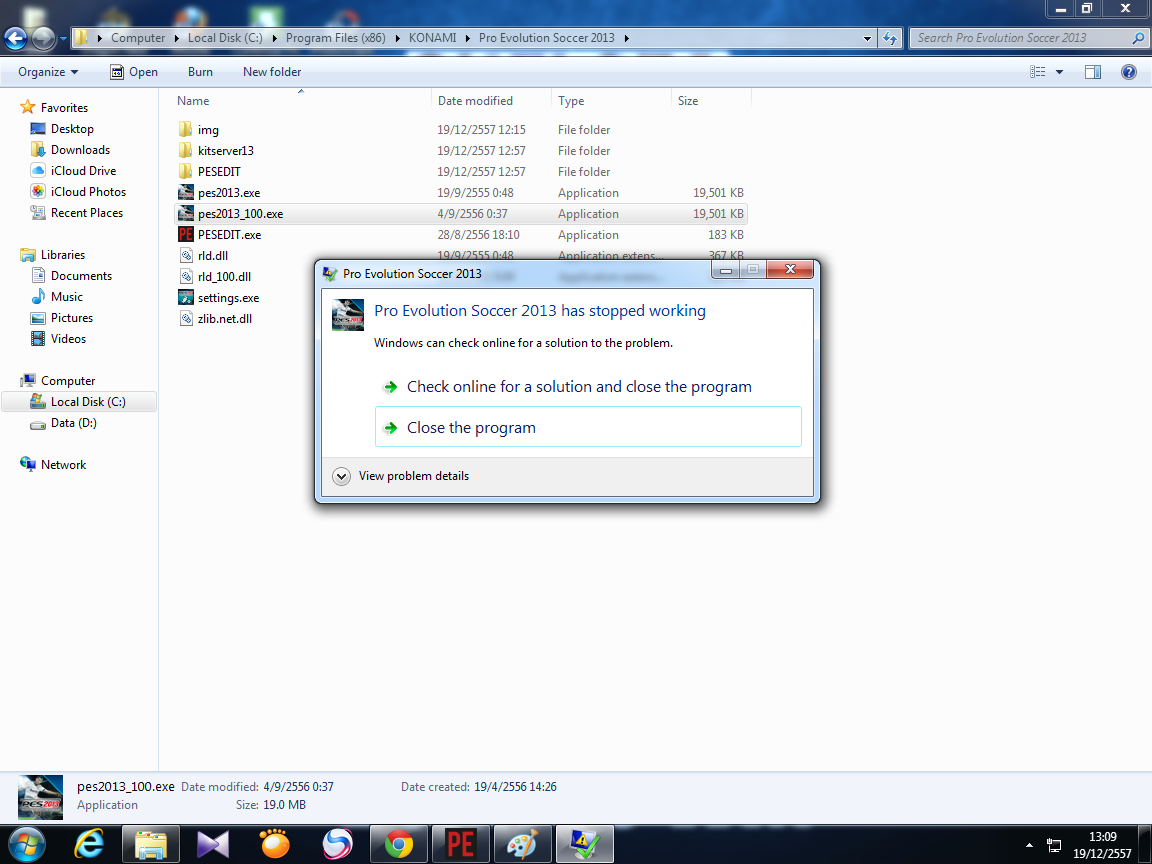The image size is (1152, 864).
Task: Click the network tray icon
Action: (x=1054, y=846)
